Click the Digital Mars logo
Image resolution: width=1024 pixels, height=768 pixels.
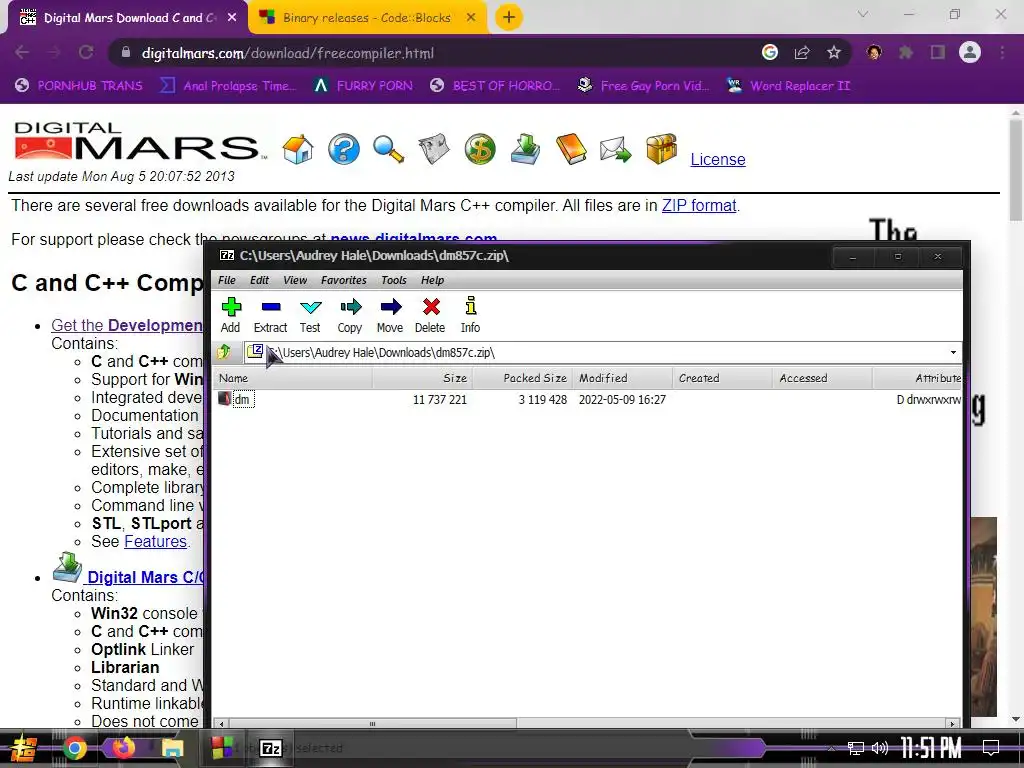click(x=140, y=140)
